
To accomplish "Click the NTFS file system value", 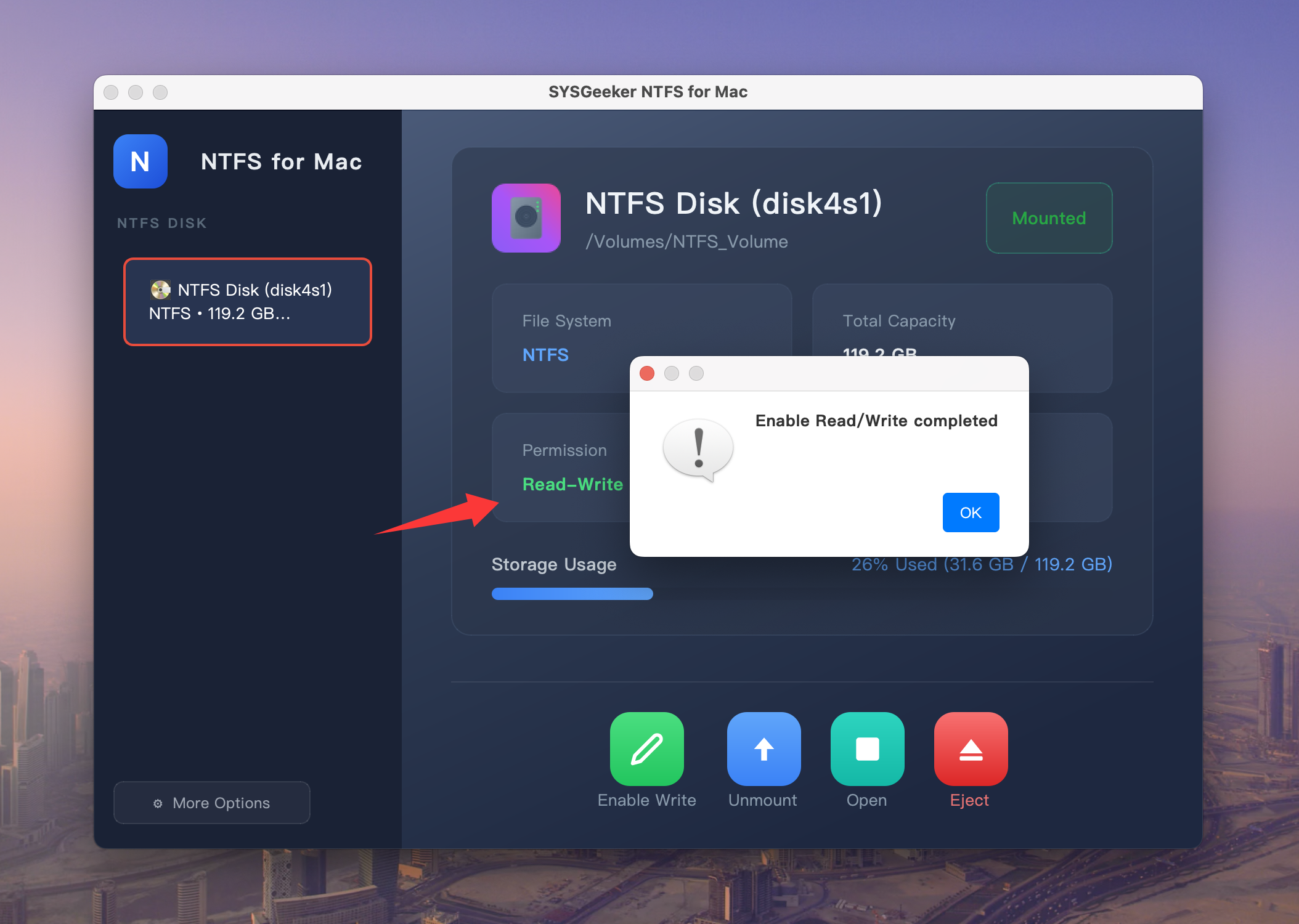I will [x=545, y=355].
